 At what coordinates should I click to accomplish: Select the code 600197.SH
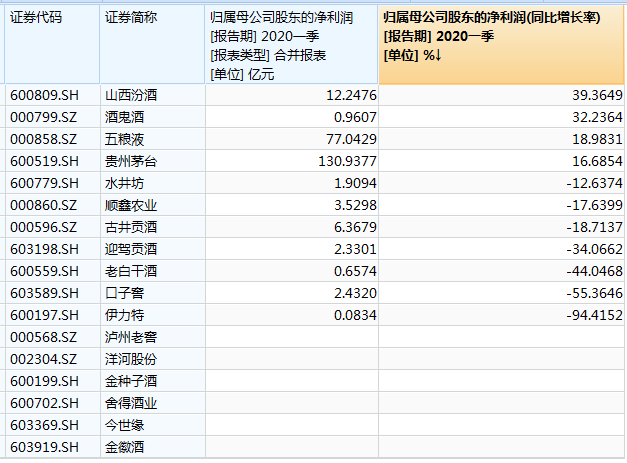pos(44,315)
